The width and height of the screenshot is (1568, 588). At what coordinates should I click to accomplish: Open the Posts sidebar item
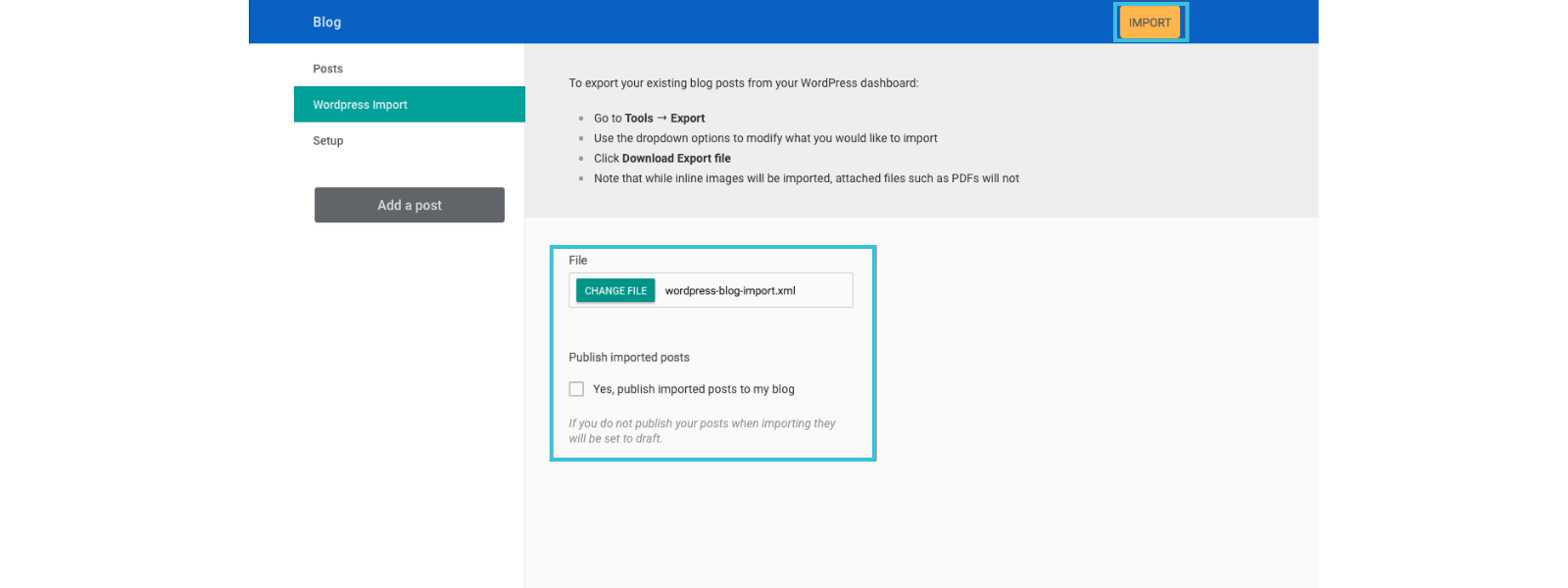[328, 69]
